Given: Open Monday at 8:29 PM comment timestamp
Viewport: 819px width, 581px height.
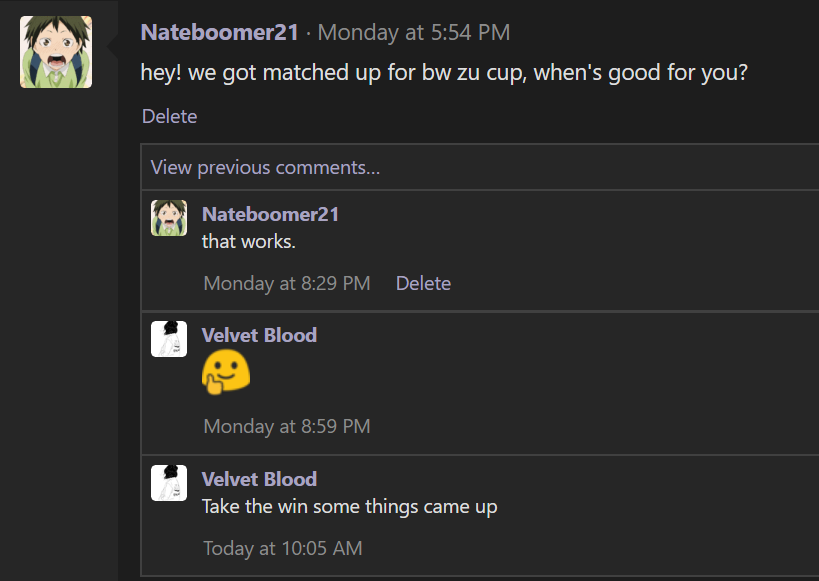Looking at the screenshot, I should pyautogui.click(x=287, y=283).
